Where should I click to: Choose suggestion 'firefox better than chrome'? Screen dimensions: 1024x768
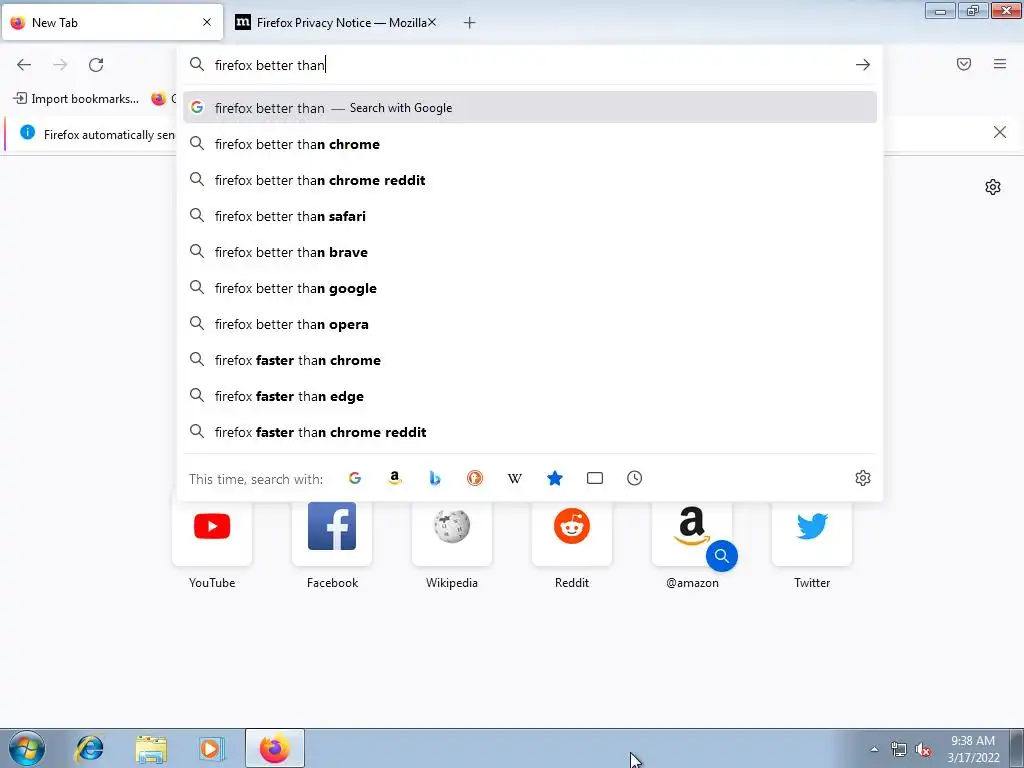[x=530, y=144]
